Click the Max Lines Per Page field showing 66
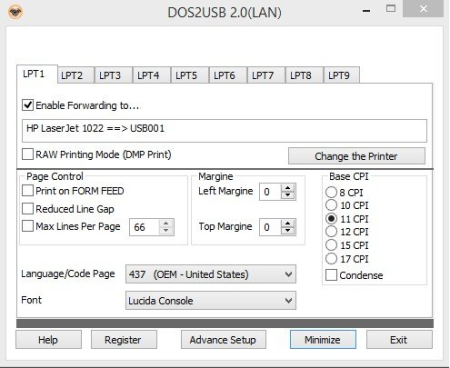 click(144, 227)
